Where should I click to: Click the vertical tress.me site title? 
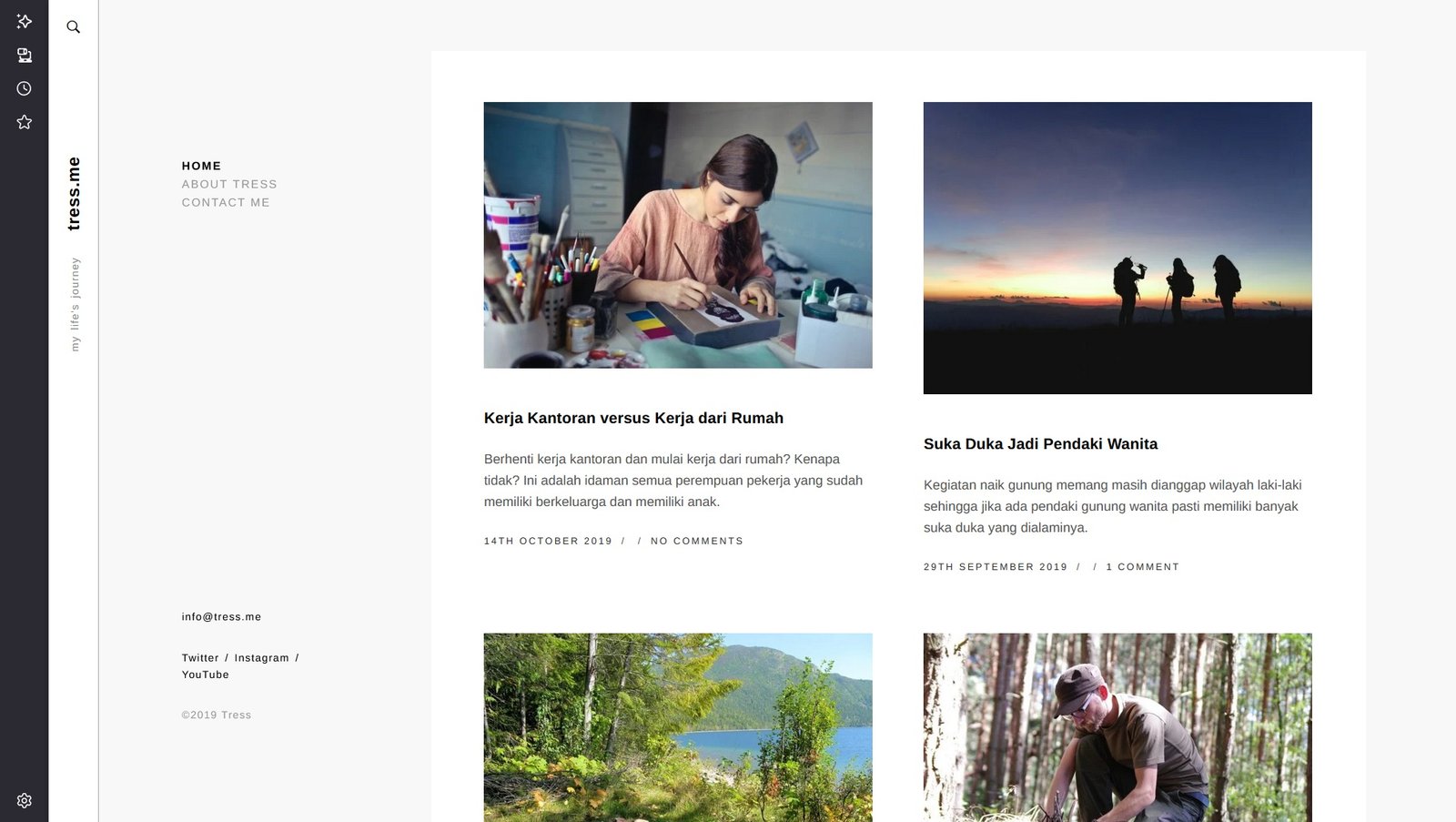74,193
